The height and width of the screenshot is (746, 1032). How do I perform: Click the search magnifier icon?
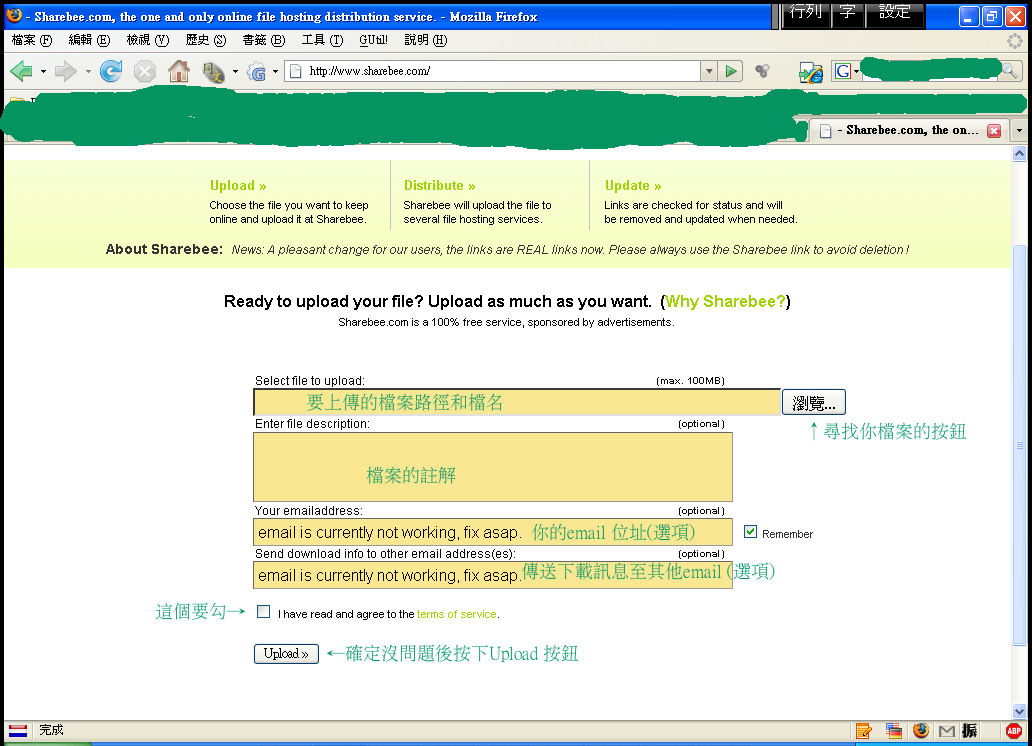pos(1009,70)
